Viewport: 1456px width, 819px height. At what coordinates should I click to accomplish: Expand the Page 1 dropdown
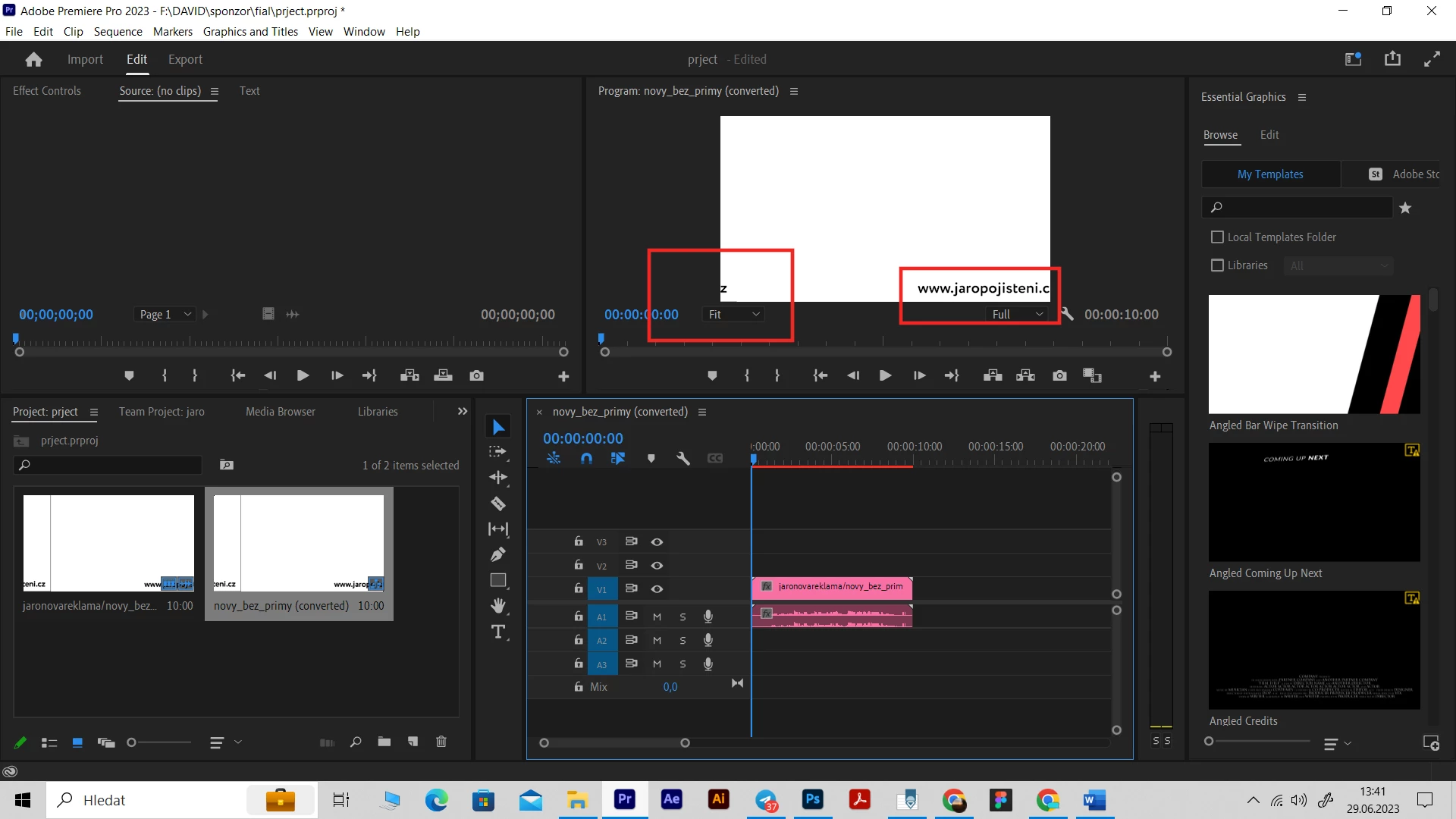click(165, 314)
